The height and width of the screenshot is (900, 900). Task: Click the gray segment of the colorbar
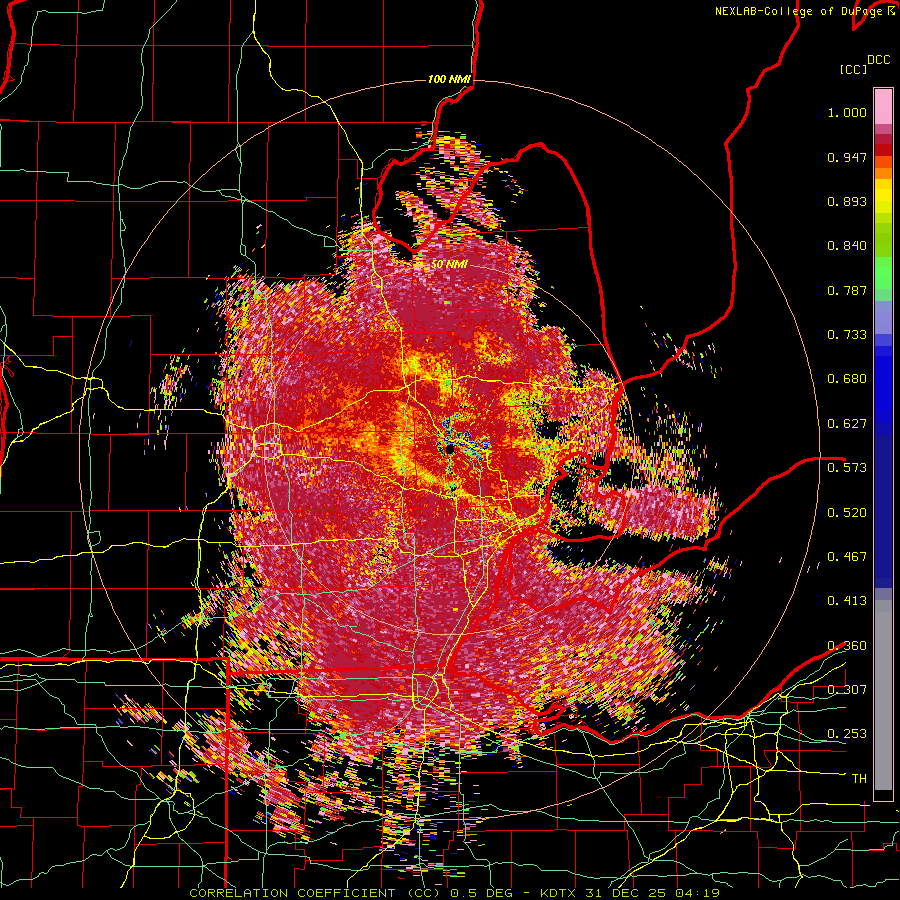[883, 695]
